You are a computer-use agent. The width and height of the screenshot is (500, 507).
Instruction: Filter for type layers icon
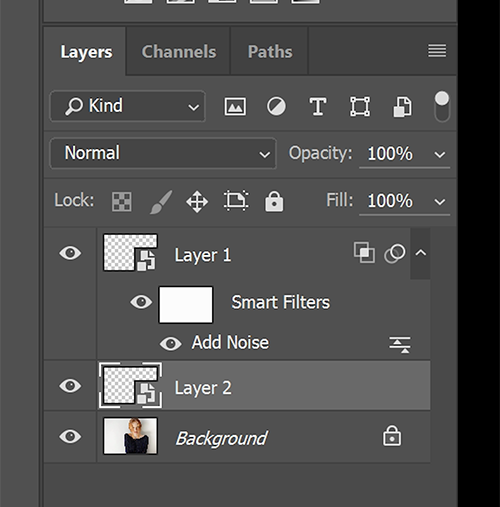318,107
